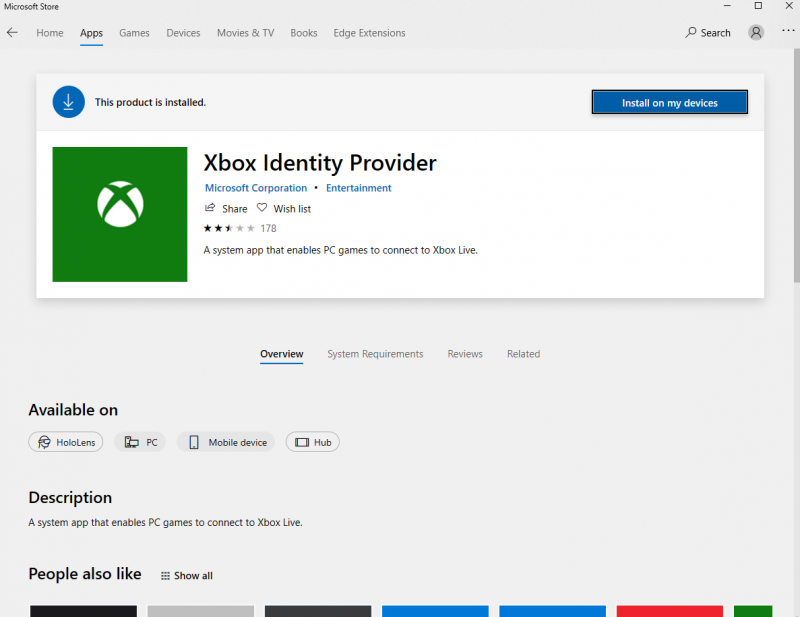Click the star rating row

click(229, 228)
